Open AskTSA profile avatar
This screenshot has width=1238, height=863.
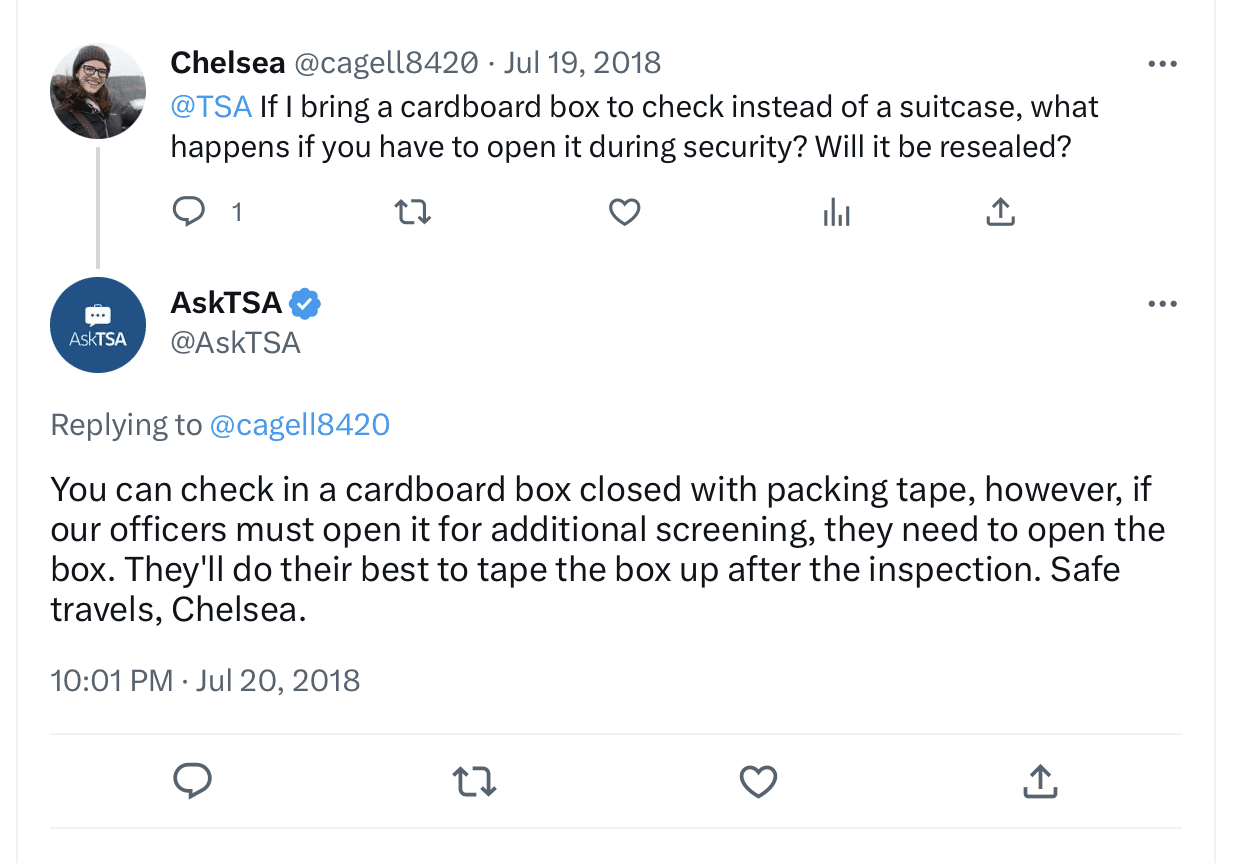tap(98, 325)
